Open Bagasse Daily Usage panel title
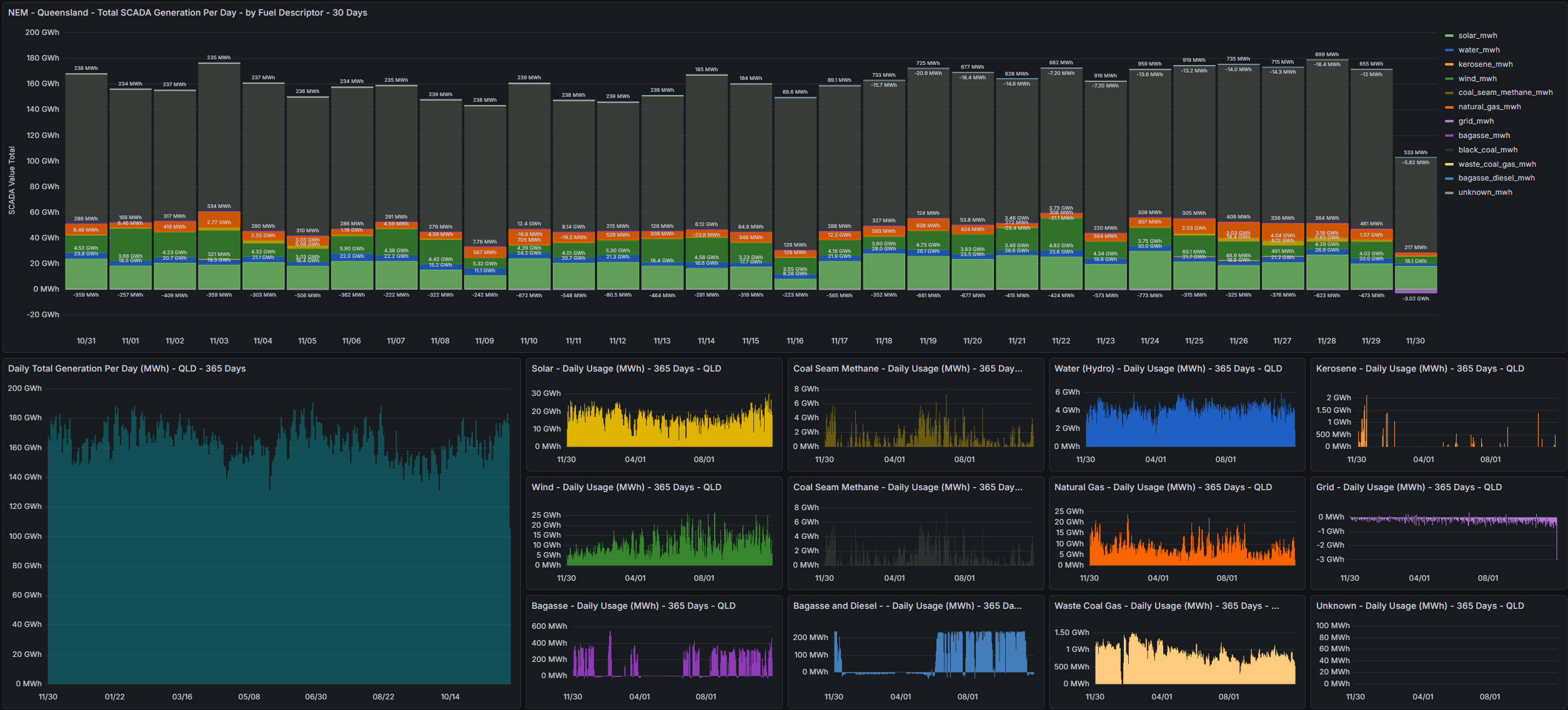 pos(633,606)
